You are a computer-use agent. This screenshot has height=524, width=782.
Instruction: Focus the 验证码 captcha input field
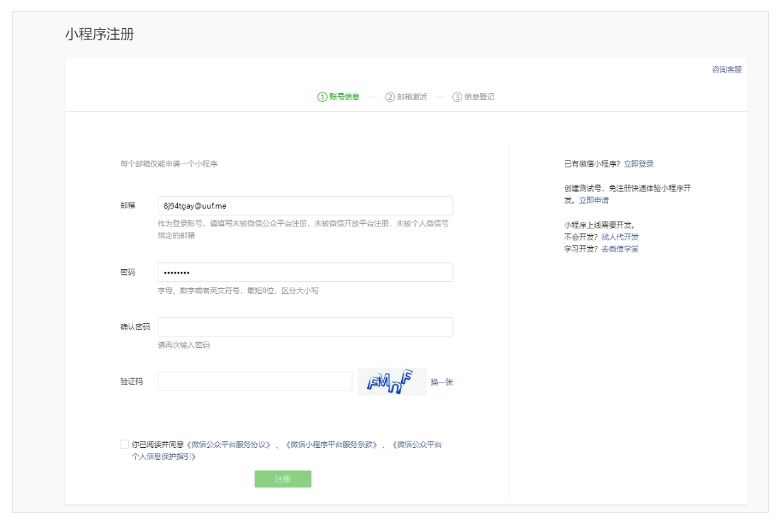pyautogui.click(x=255, y=381)
